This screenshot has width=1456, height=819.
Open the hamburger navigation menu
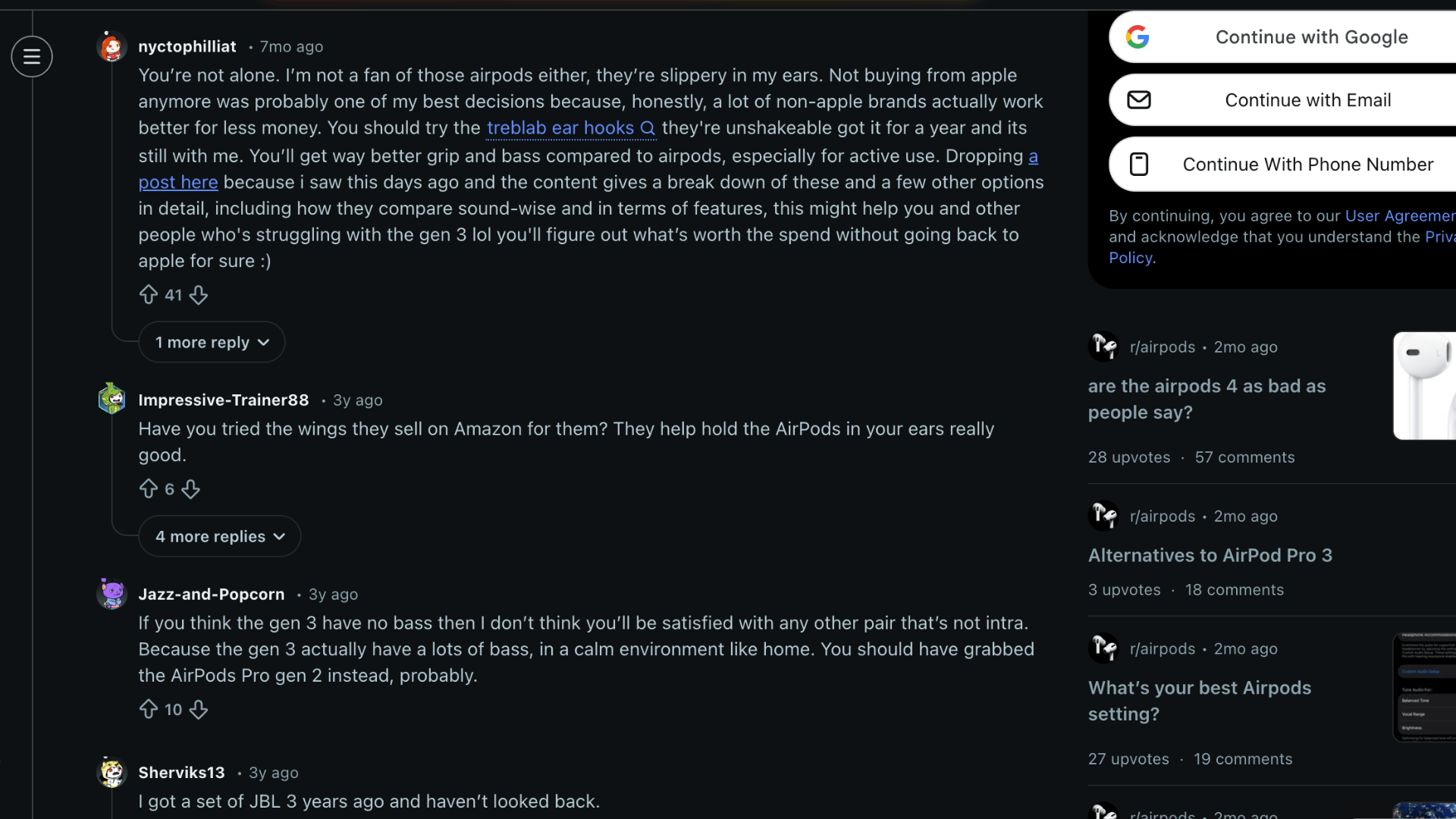pos(32,56)
